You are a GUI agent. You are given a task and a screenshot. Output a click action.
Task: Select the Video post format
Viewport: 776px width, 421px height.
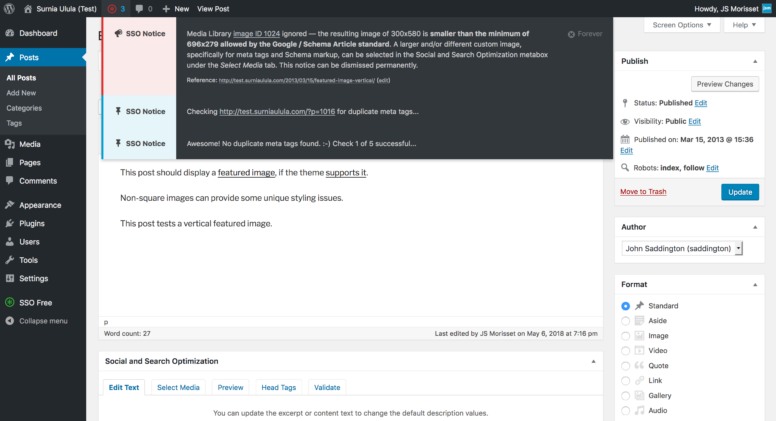click(x=626, y=351)
